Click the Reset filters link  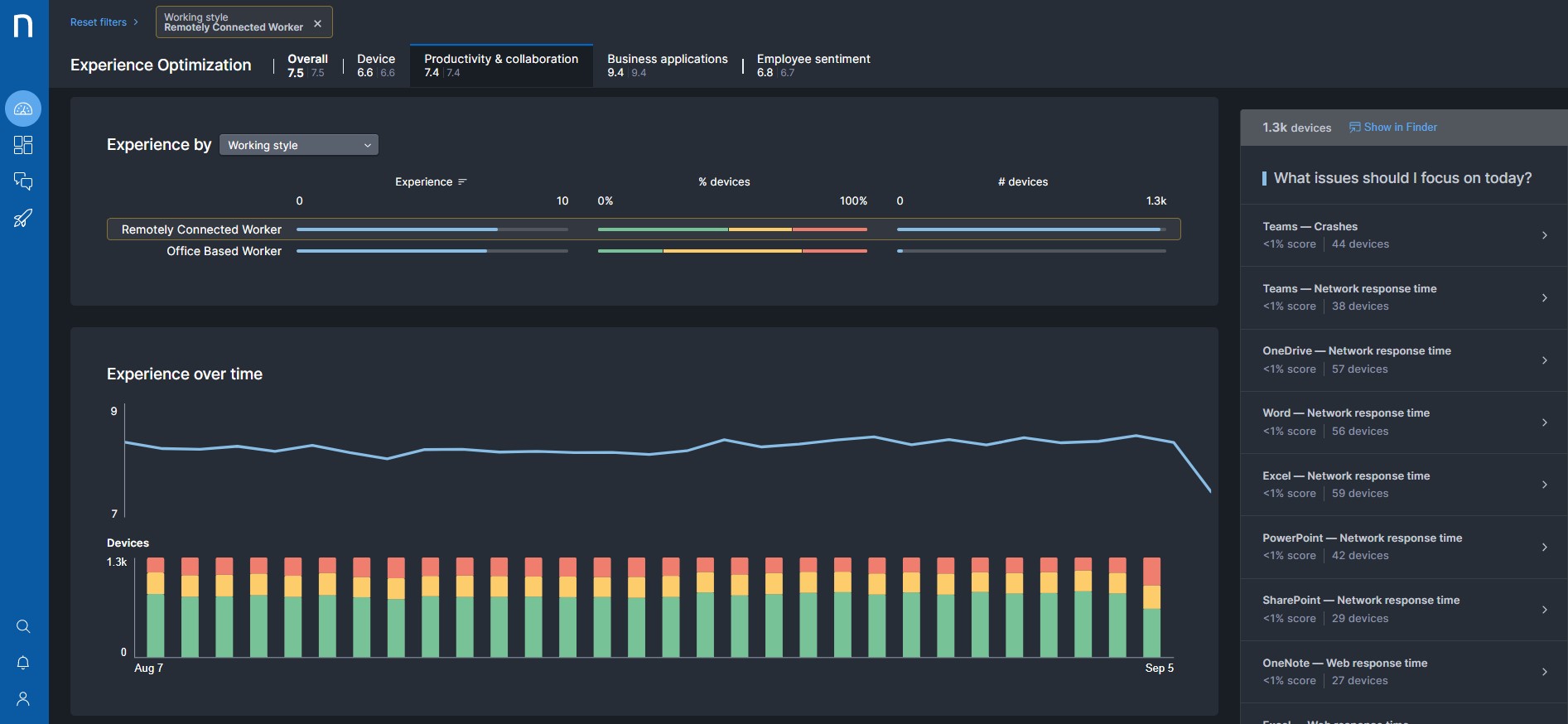point(99,22)
